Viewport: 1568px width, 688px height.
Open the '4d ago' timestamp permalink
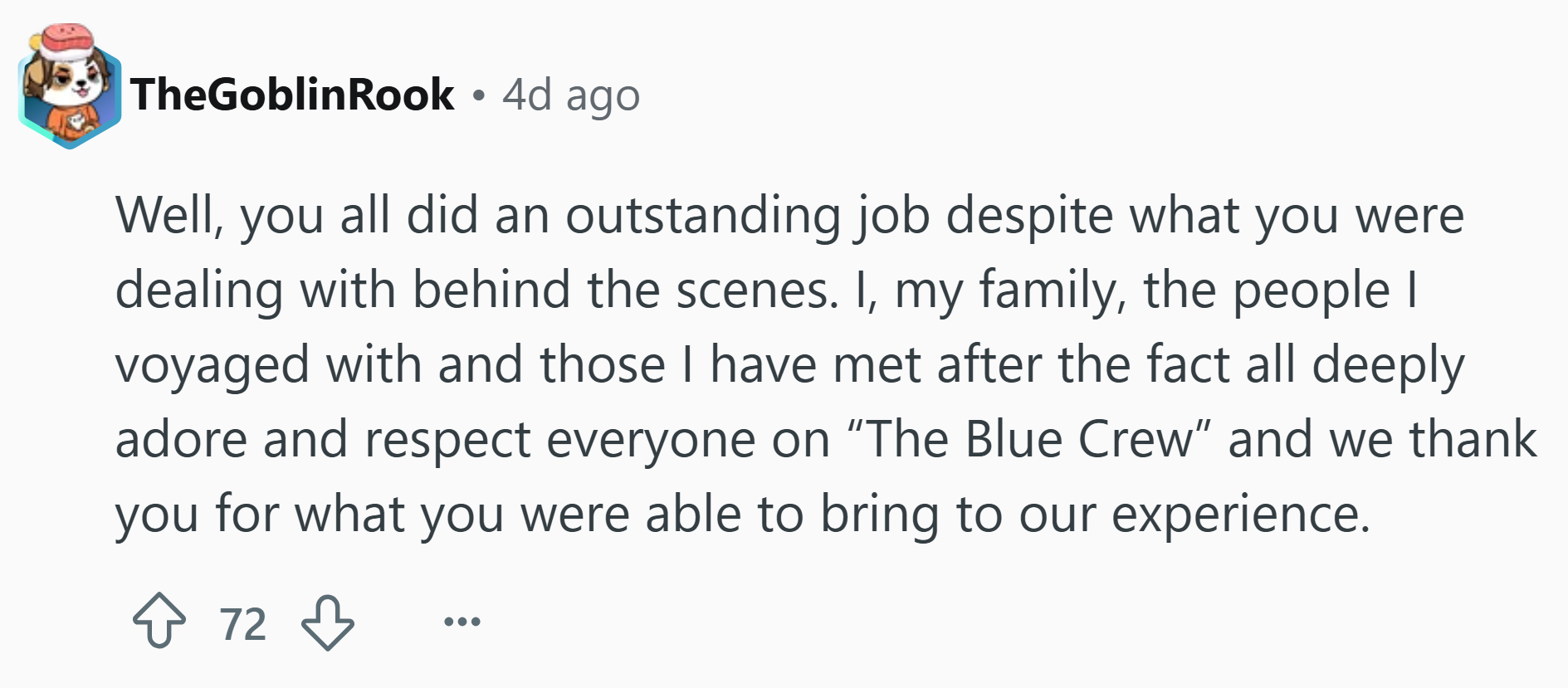coord(571,95)
